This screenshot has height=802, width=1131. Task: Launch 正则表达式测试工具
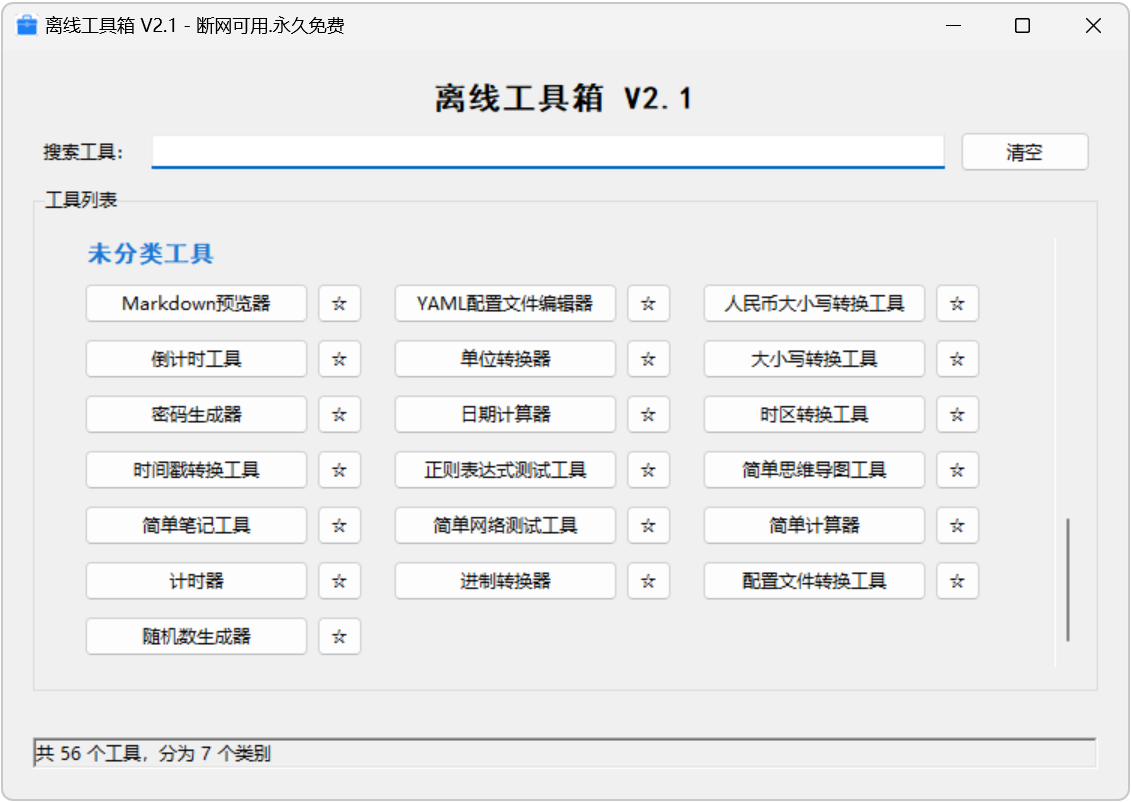505,470
